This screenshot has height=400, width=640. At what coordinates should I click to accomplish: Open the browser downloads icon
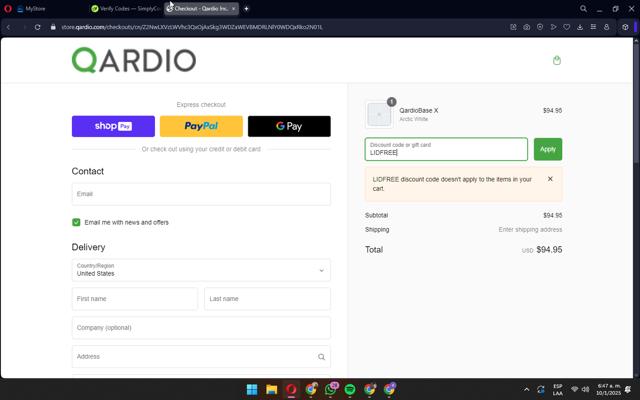pos(580,27)
